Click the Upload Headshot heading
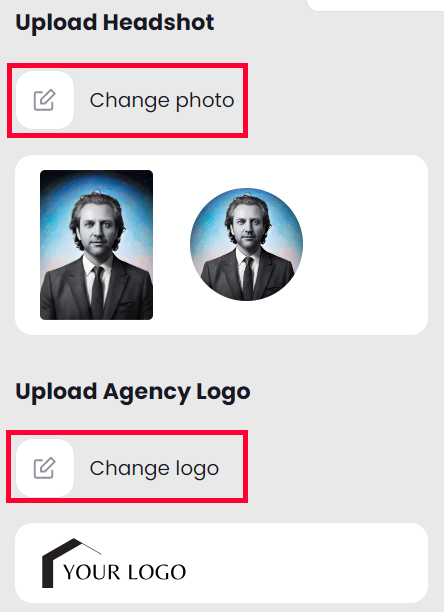 point(115,23)
